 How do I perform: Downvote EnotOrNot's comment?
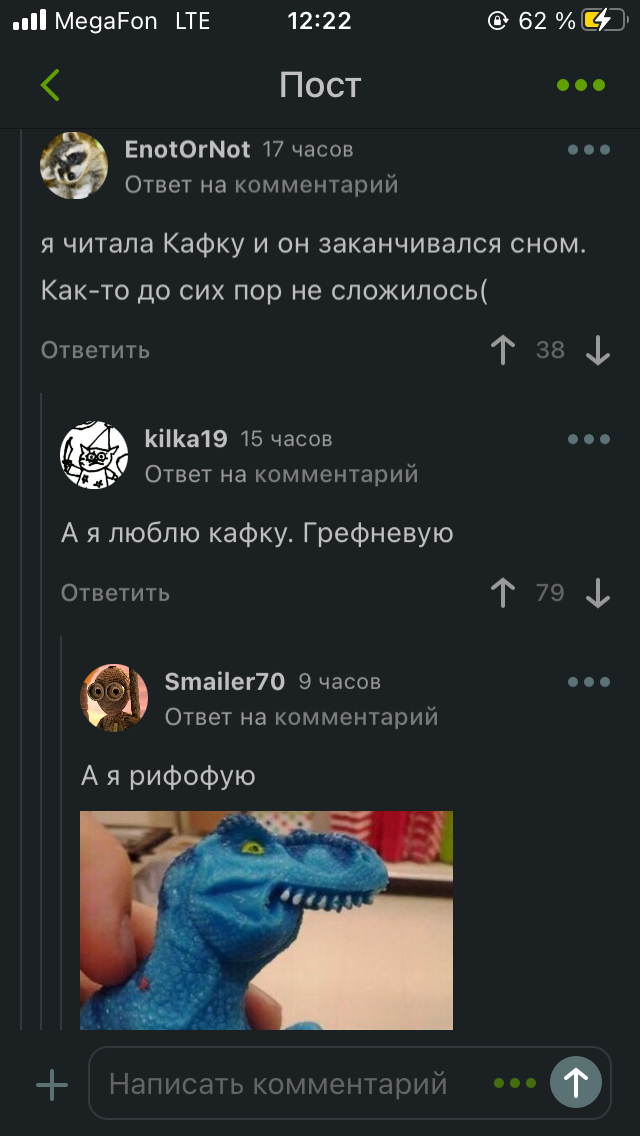pyautogui.click(x=597, y=351)
